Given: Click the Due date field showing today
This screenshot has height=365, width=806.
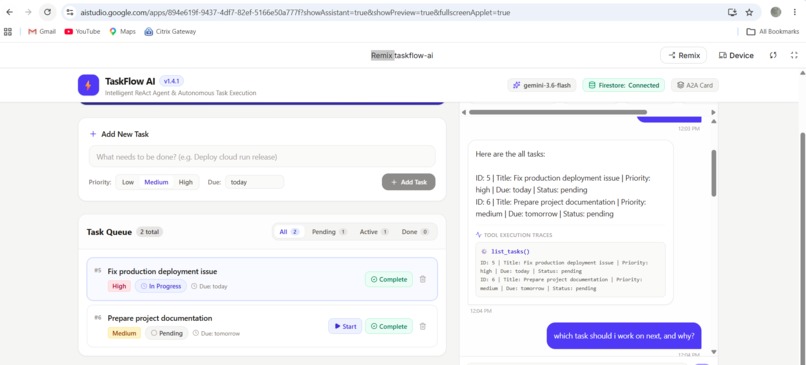Looking at the screenshot, I should [254, 182].
